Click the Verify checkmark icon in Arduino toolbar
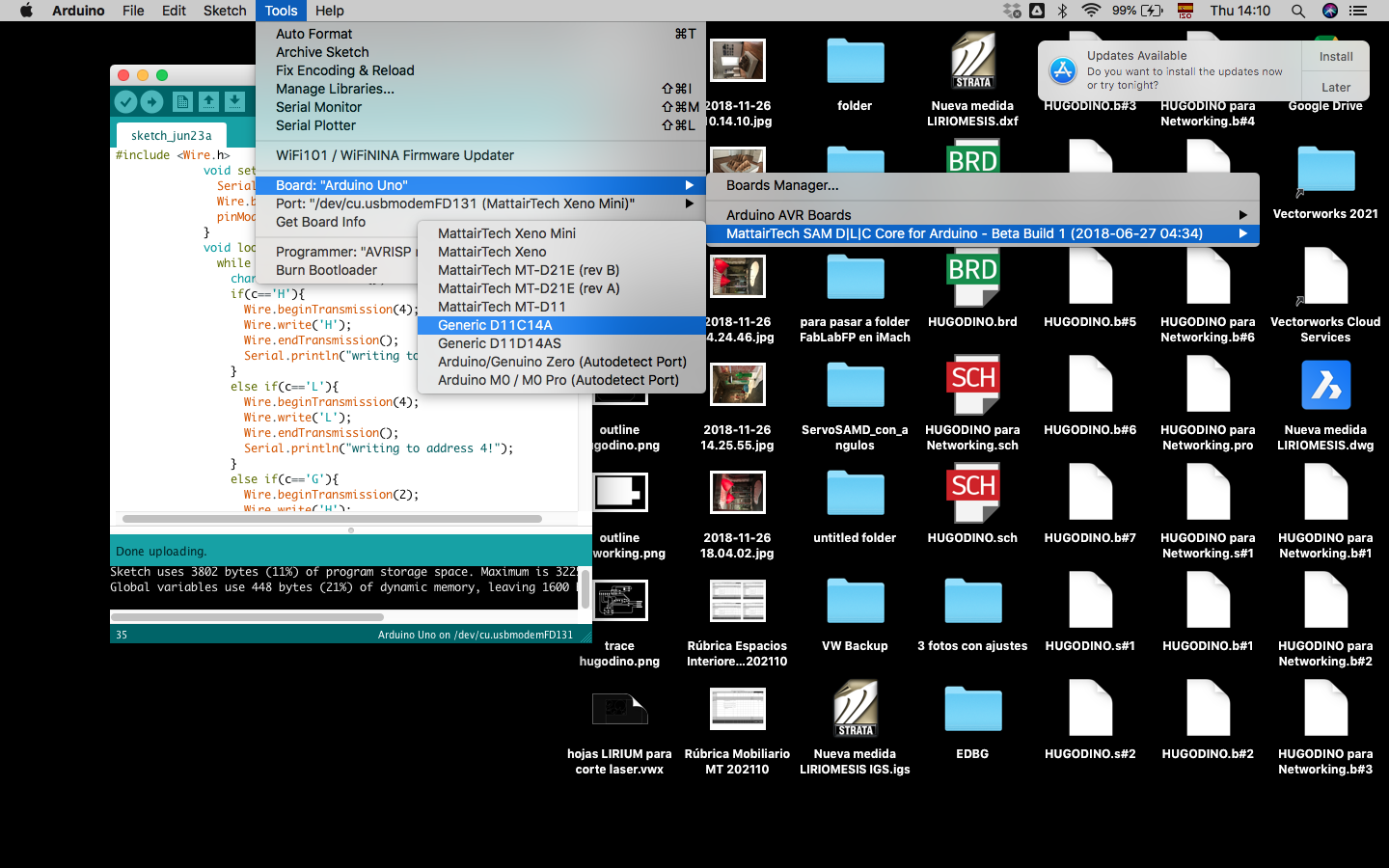This screenshot has width=1389, height=868. [x=125, y=101]
